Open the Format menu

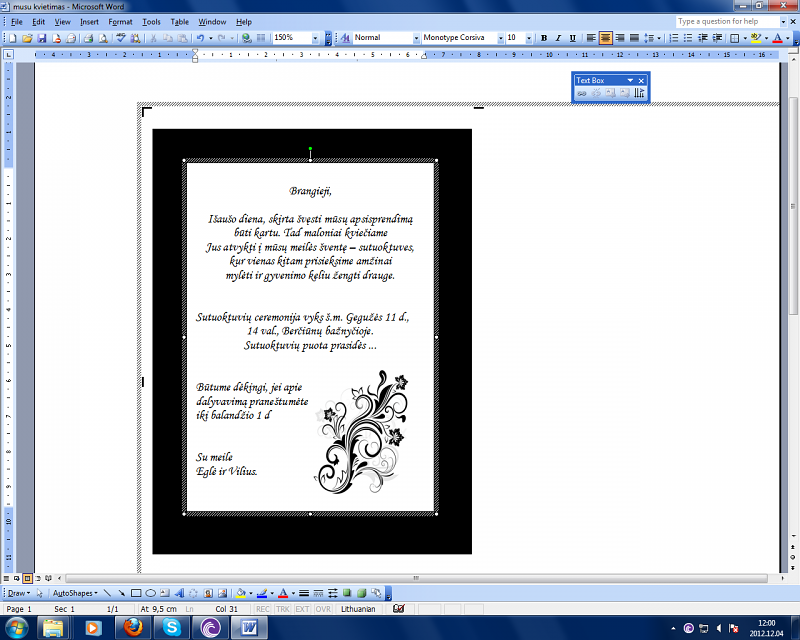point(120,21)
